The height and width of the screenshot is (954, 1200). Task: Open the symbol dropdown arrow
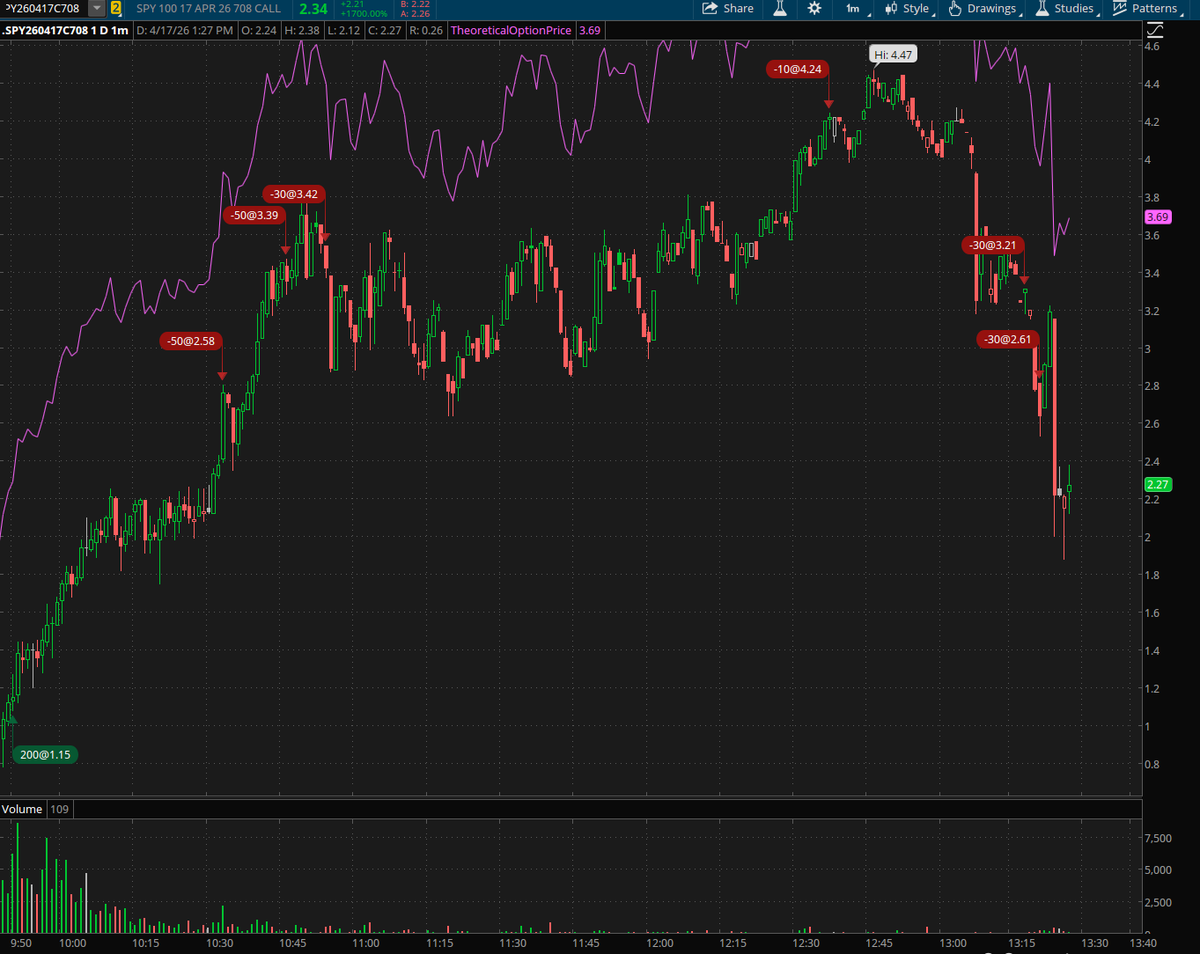tap(96, 8)
